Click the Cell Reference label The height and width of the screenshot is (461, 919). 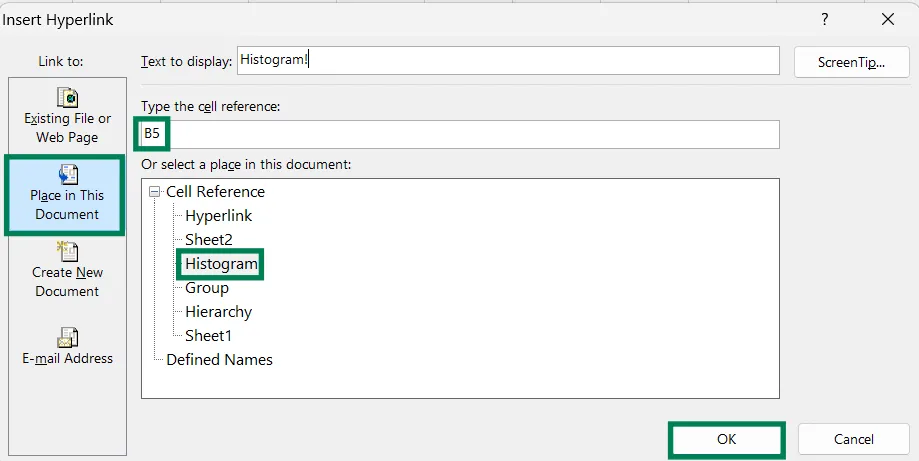(215, 192)
